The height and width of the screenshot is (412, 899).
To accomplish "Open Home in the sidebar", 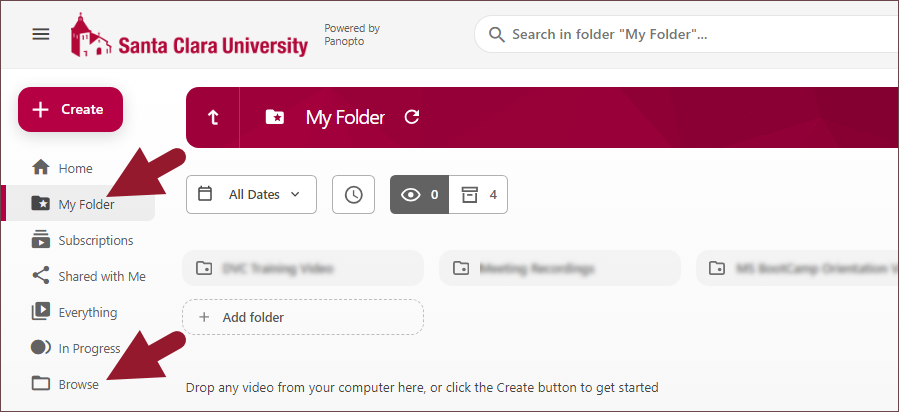I will pos(75,168).
